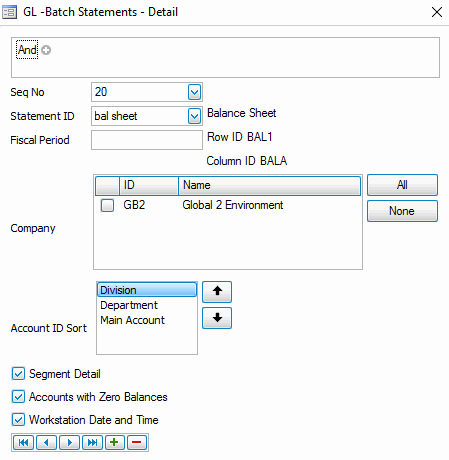Disable Workstation Date and Time checkbox
This screenshot has width=449, height=460.
18,420
